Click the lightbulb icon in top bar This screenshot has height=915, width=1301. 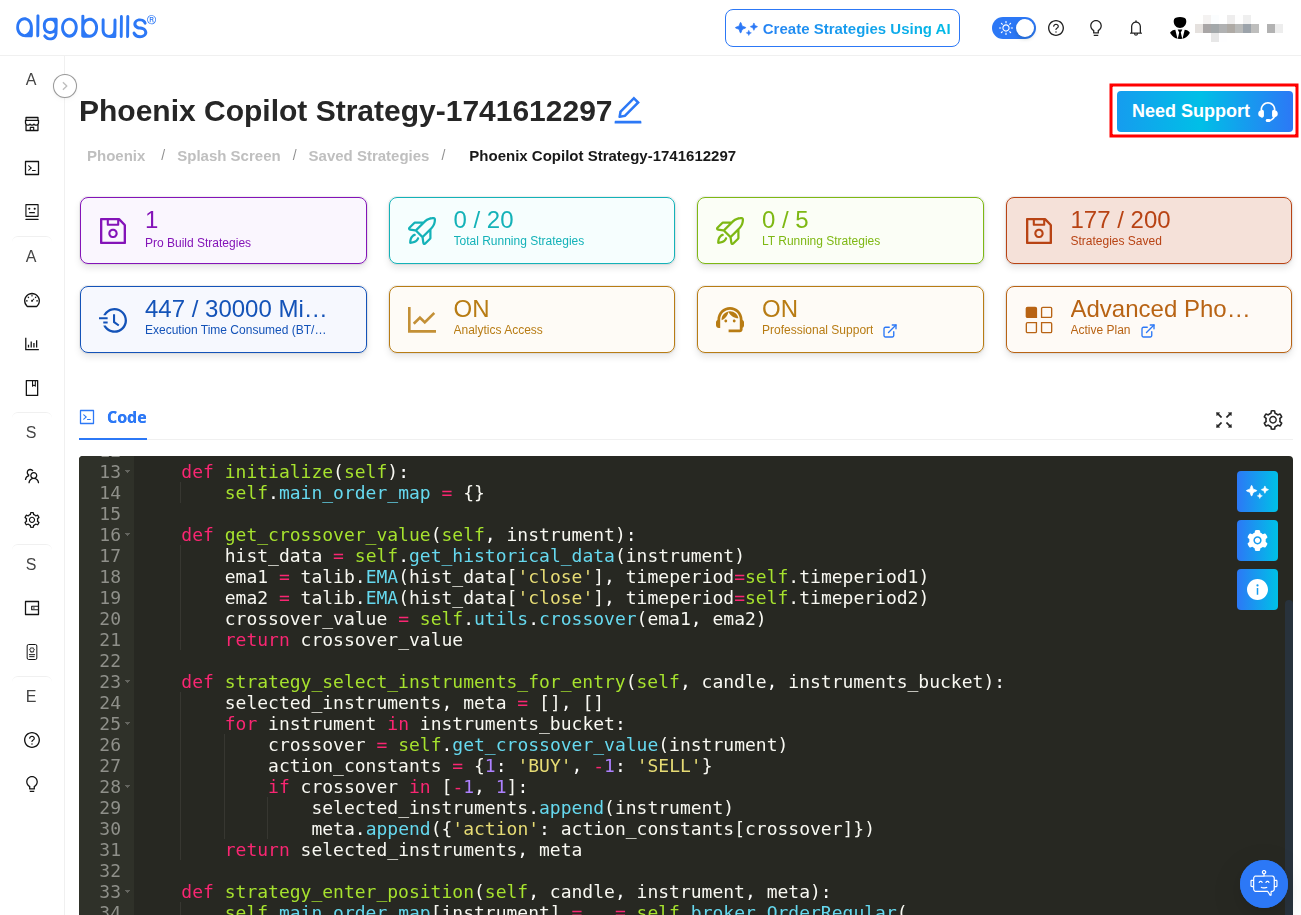(x=1096, y=28)
